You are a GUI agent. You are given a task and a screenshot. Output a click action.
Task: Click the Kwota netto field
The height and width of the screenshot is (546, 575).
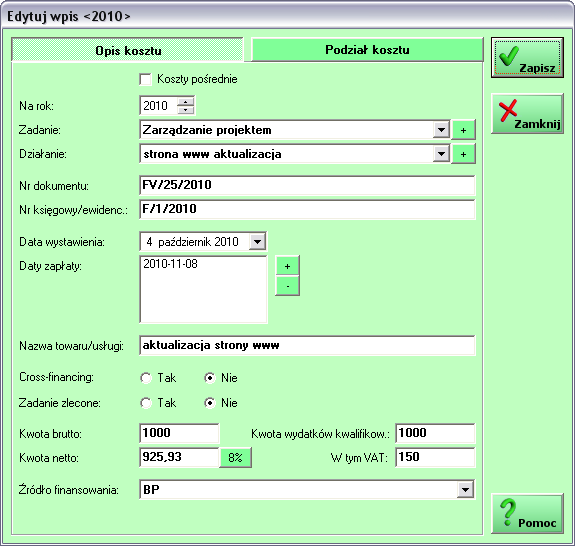pyautogui.click(x=179, y=457)
